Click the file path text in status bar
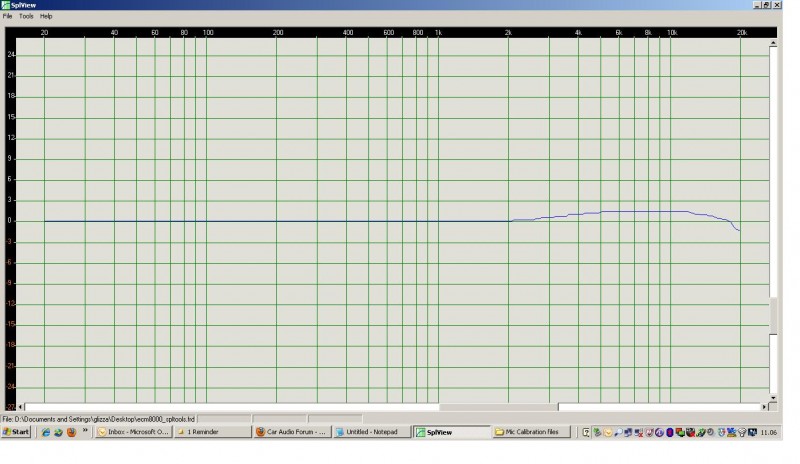 coord(98,419)
